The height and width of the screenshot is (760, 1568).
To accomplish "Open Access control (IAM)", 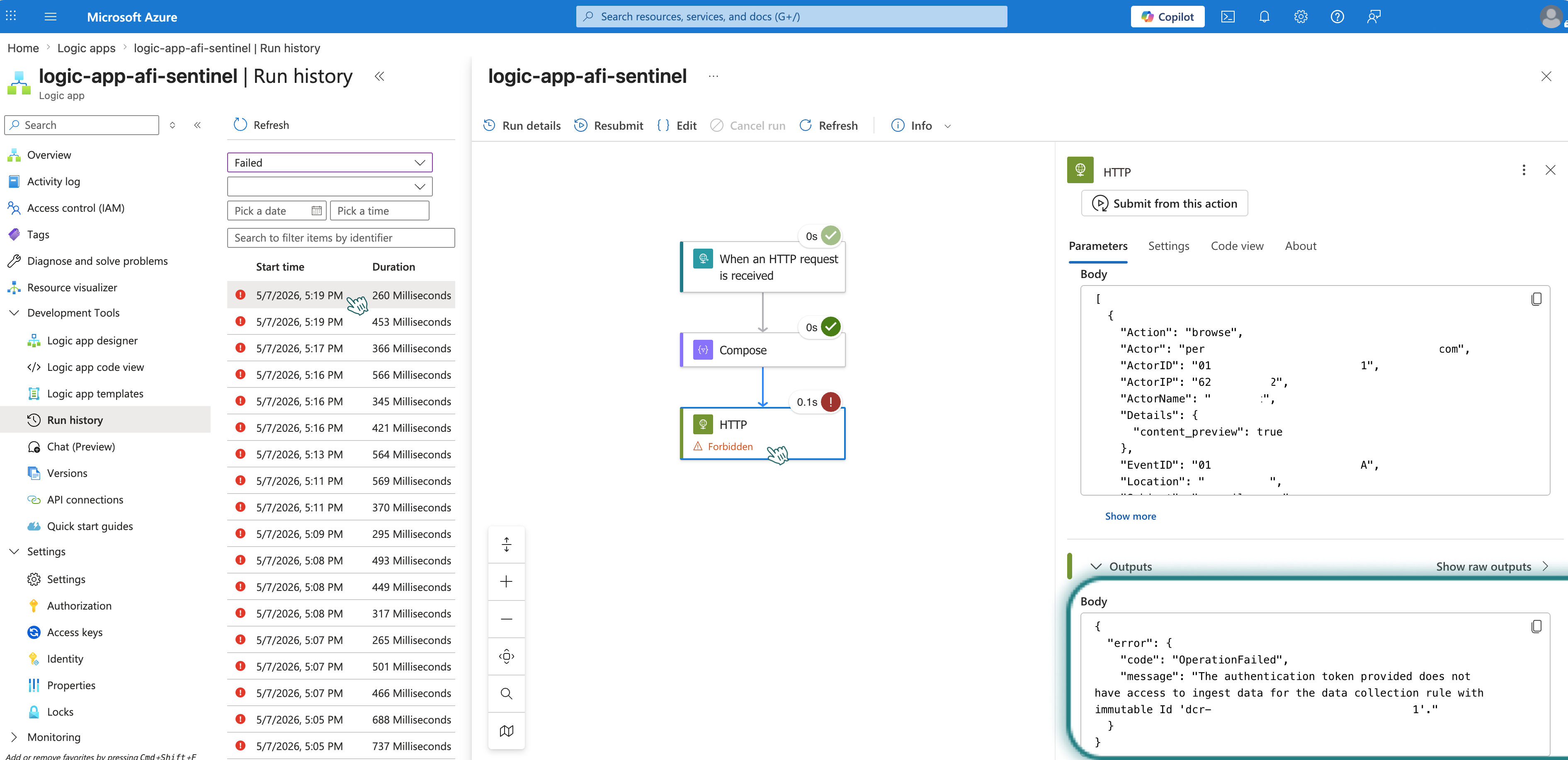I will pos(75,208).
